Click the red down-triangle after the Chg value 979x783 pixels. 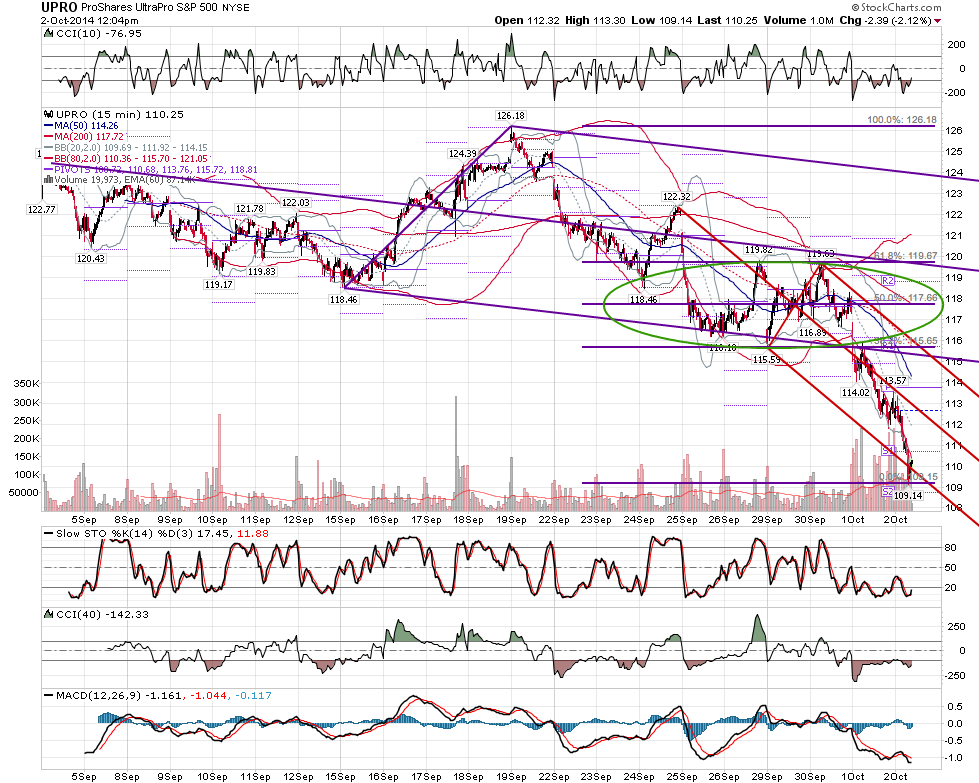coord(937,21)
